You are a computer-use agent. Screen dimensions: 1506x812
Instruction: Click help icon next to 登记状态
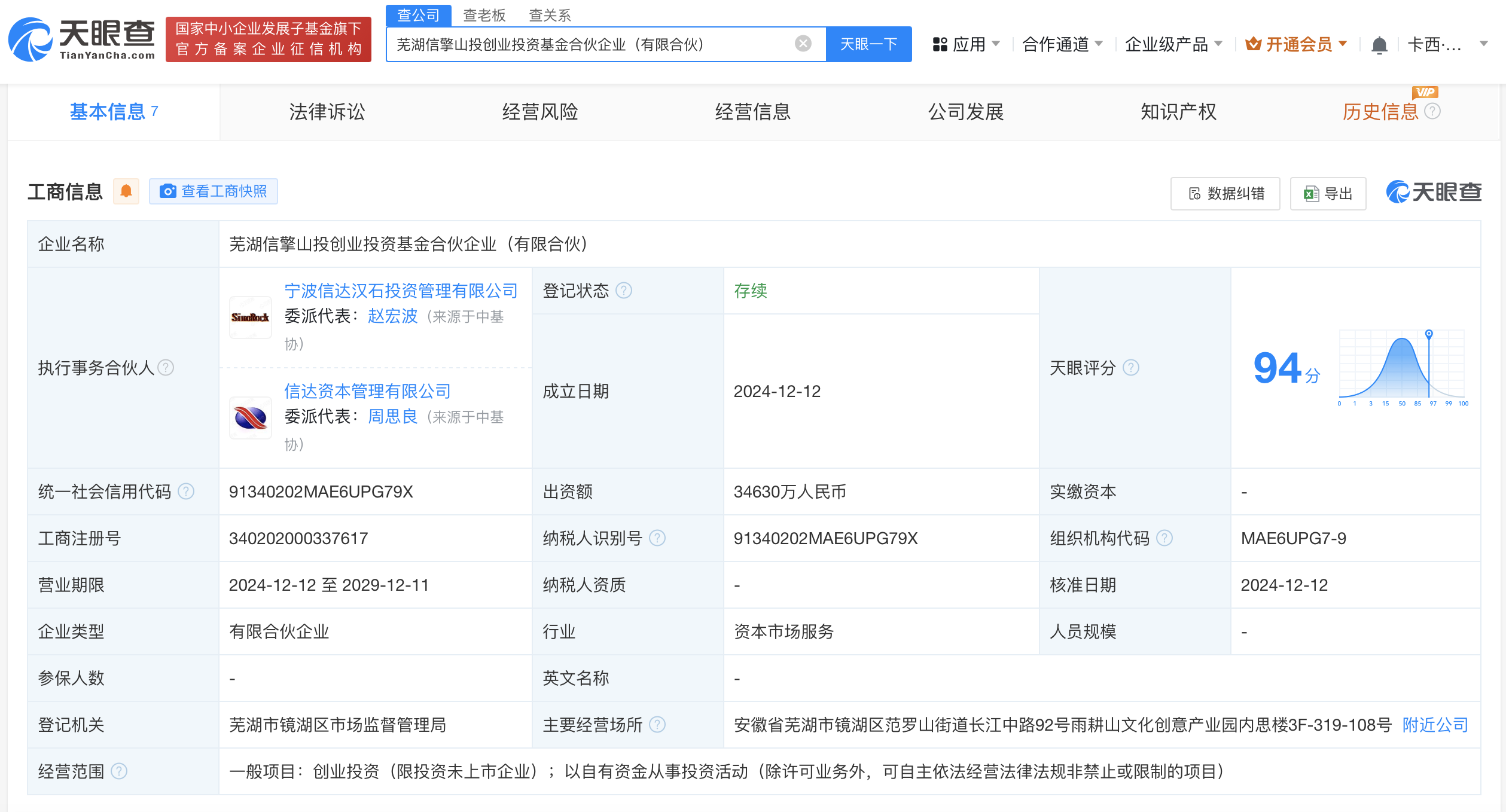pyautogui.click(x=624, y=291)
